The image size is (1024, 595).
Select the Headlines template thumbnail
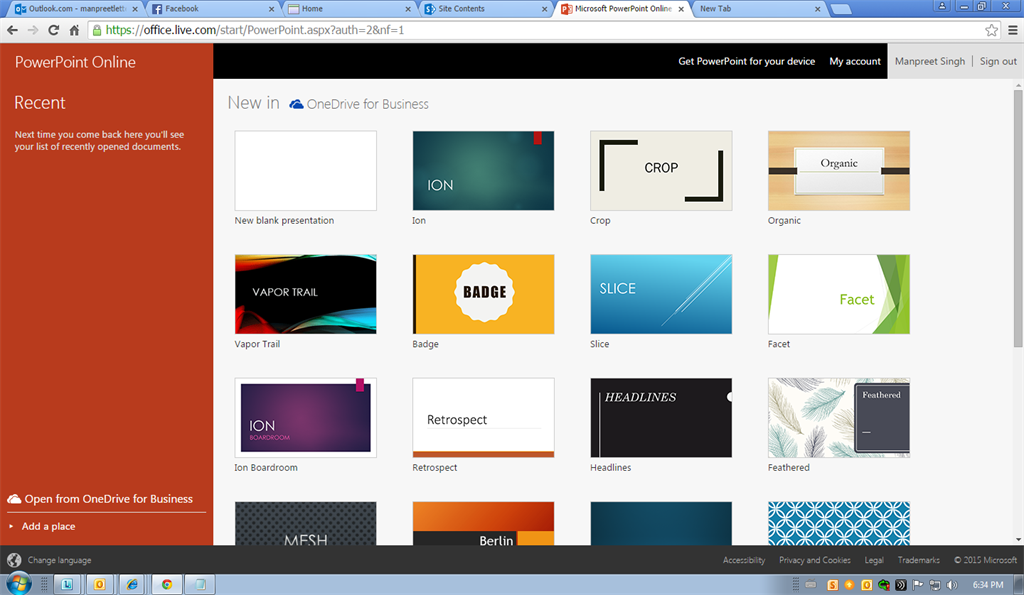(661, 417)
